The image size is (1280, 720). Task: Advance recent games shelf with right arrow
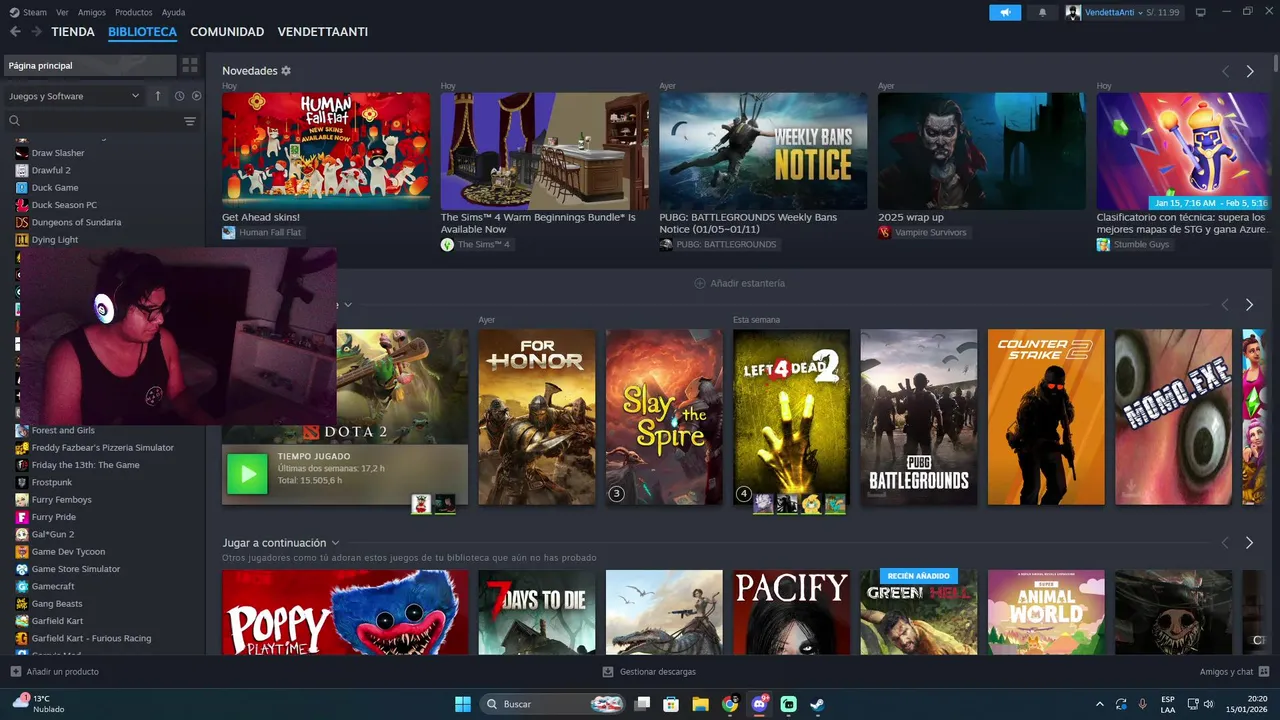coord(1249,304)
